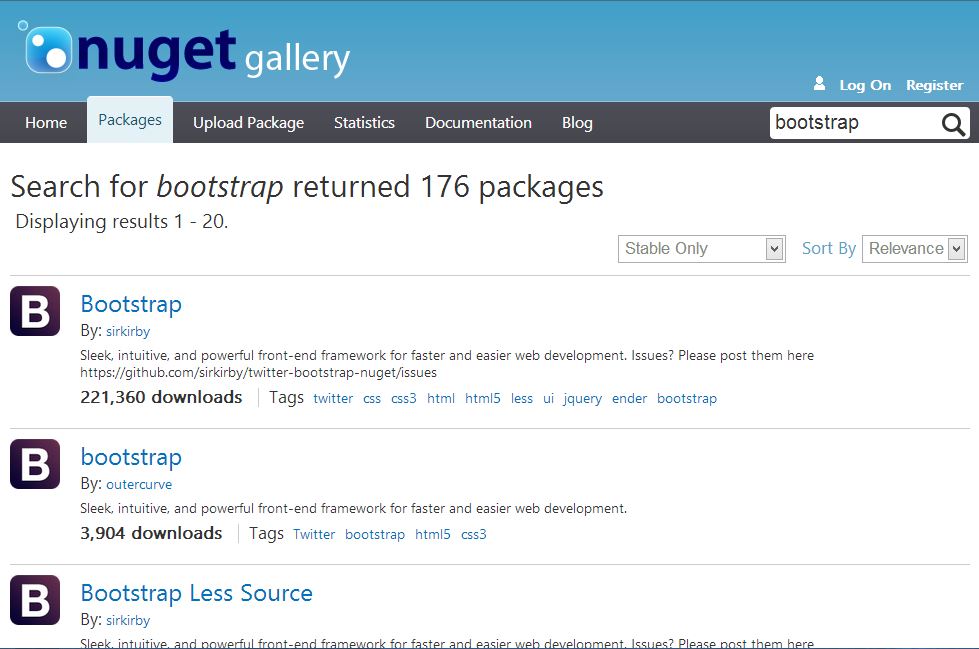
Task: Click the twitter tag on Bootstrap
Action: coord(333,399)
